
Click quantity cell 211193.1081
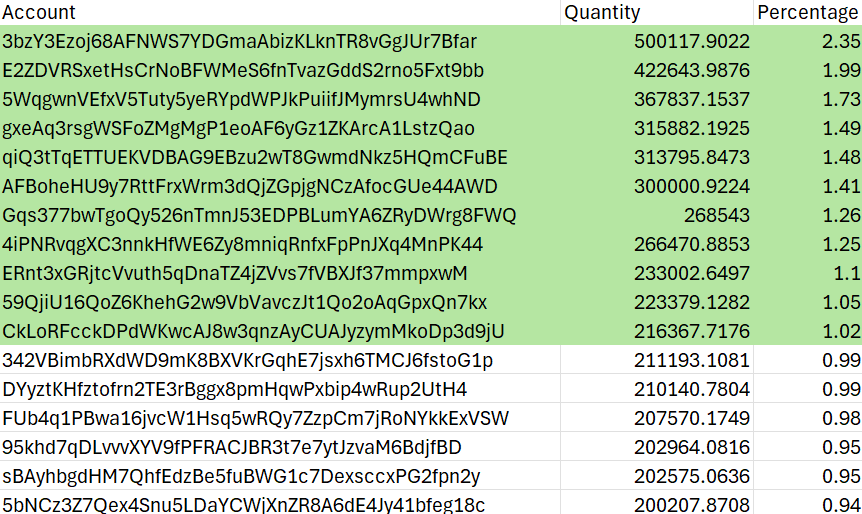(657, 360)
